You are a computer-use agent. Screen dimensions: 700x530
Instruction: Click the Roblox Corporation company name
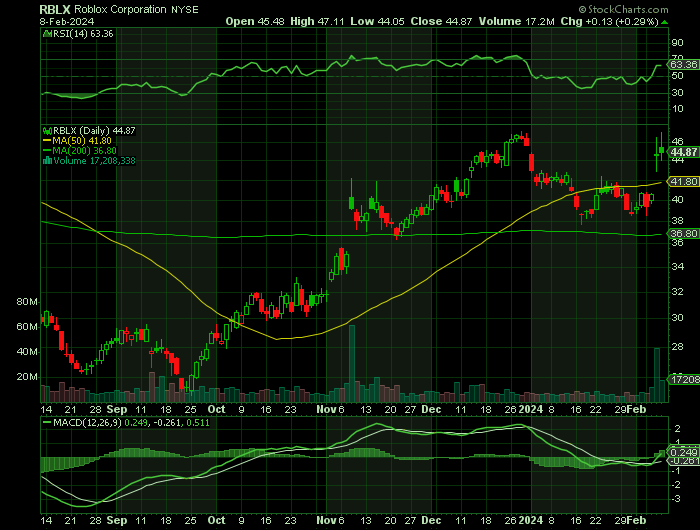click(x=120, y=9)
